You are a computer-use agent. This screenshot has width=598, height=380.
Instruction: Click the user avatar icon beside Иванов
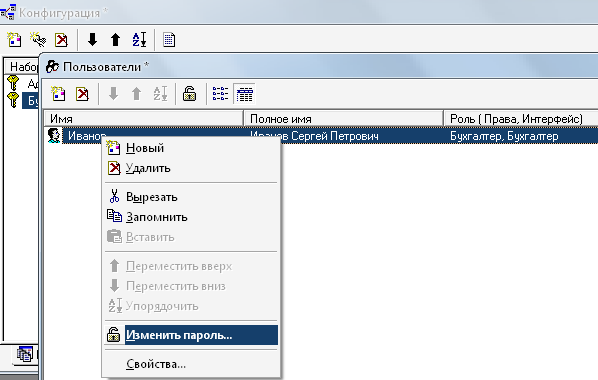[54, 136]
